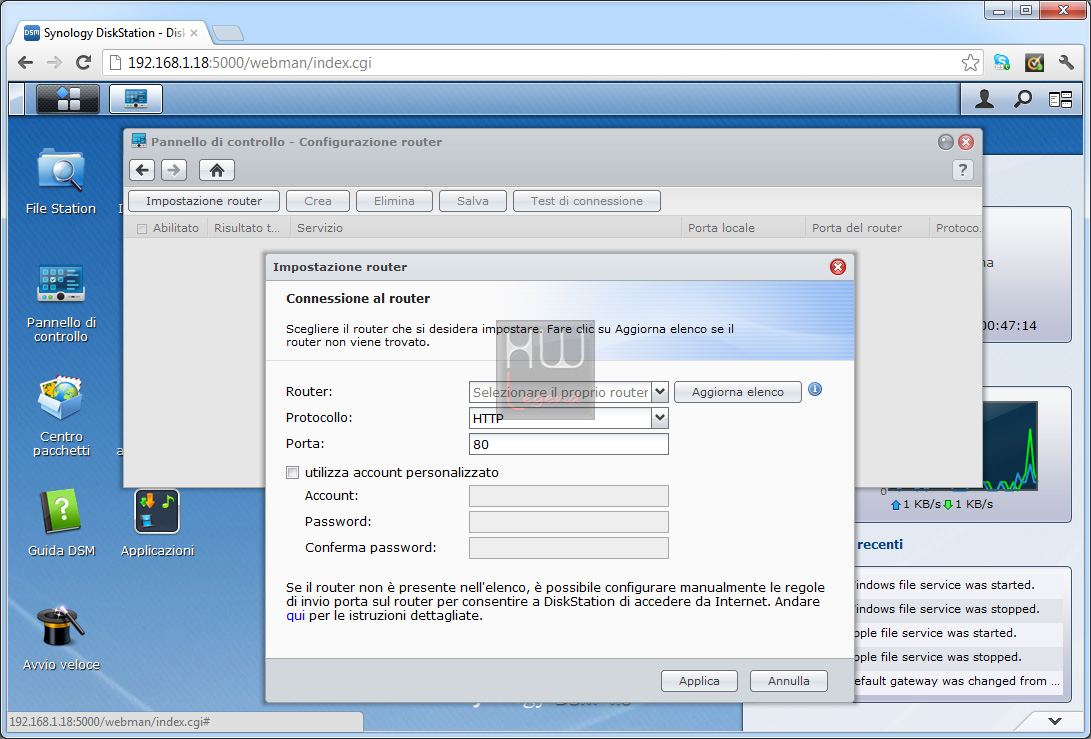
Task: Open Pannello di controllo desktop icon
Action: click(61, 303)
